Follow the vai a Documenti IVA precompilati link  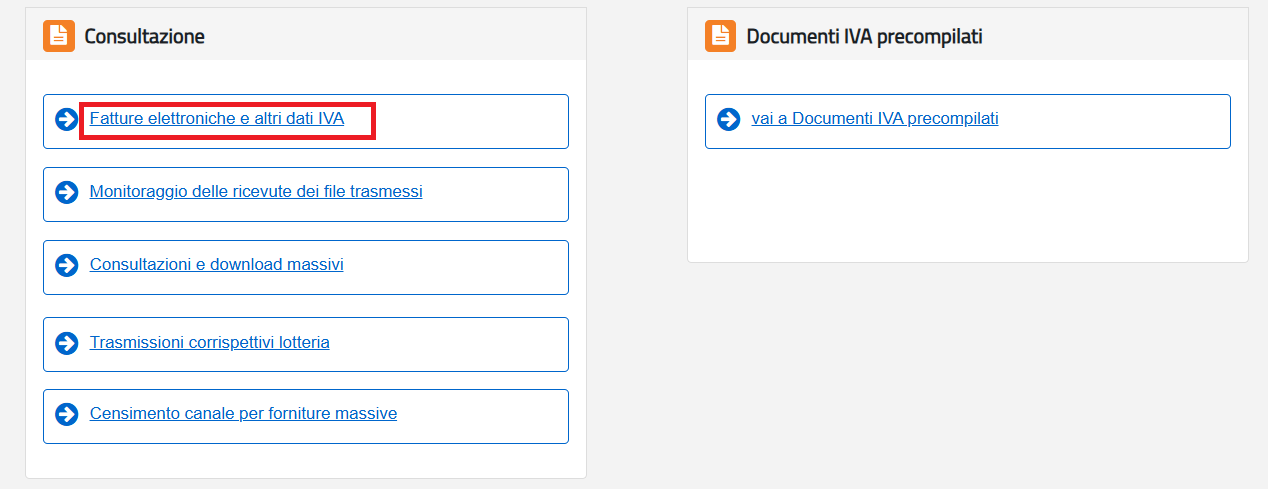point(875,119)
